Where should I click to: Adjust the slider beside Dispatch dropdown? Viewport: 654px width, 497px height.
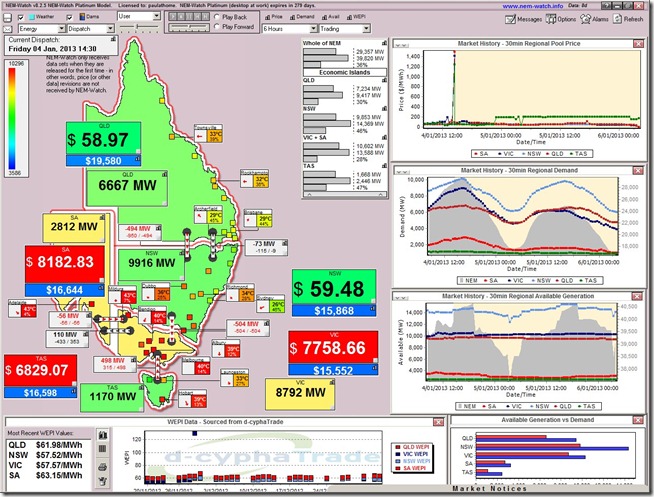point(139,27)
